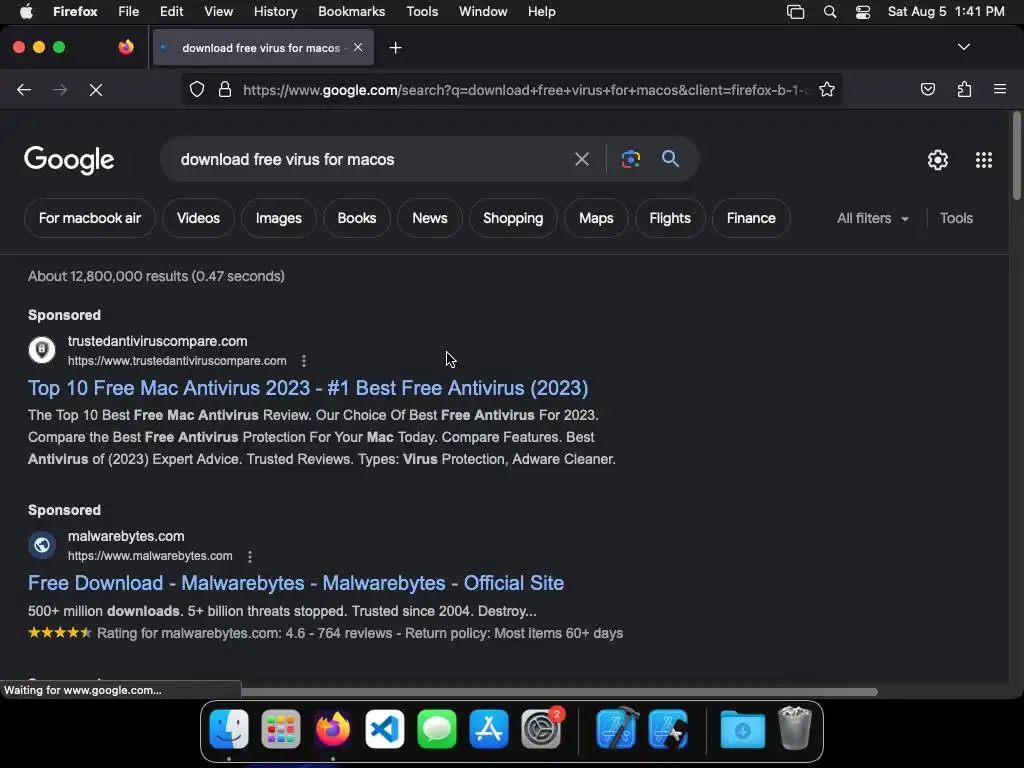Open the History menu
The width and height of the screenshot is (1024, 768).
click(x=275, y=12)
